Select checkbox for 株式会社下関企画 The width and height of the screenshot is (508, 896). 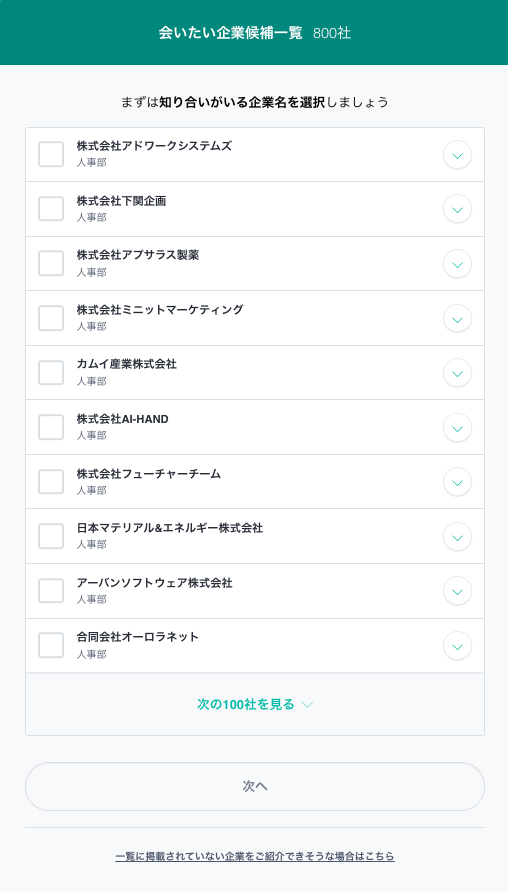click(x=51, y=209)
